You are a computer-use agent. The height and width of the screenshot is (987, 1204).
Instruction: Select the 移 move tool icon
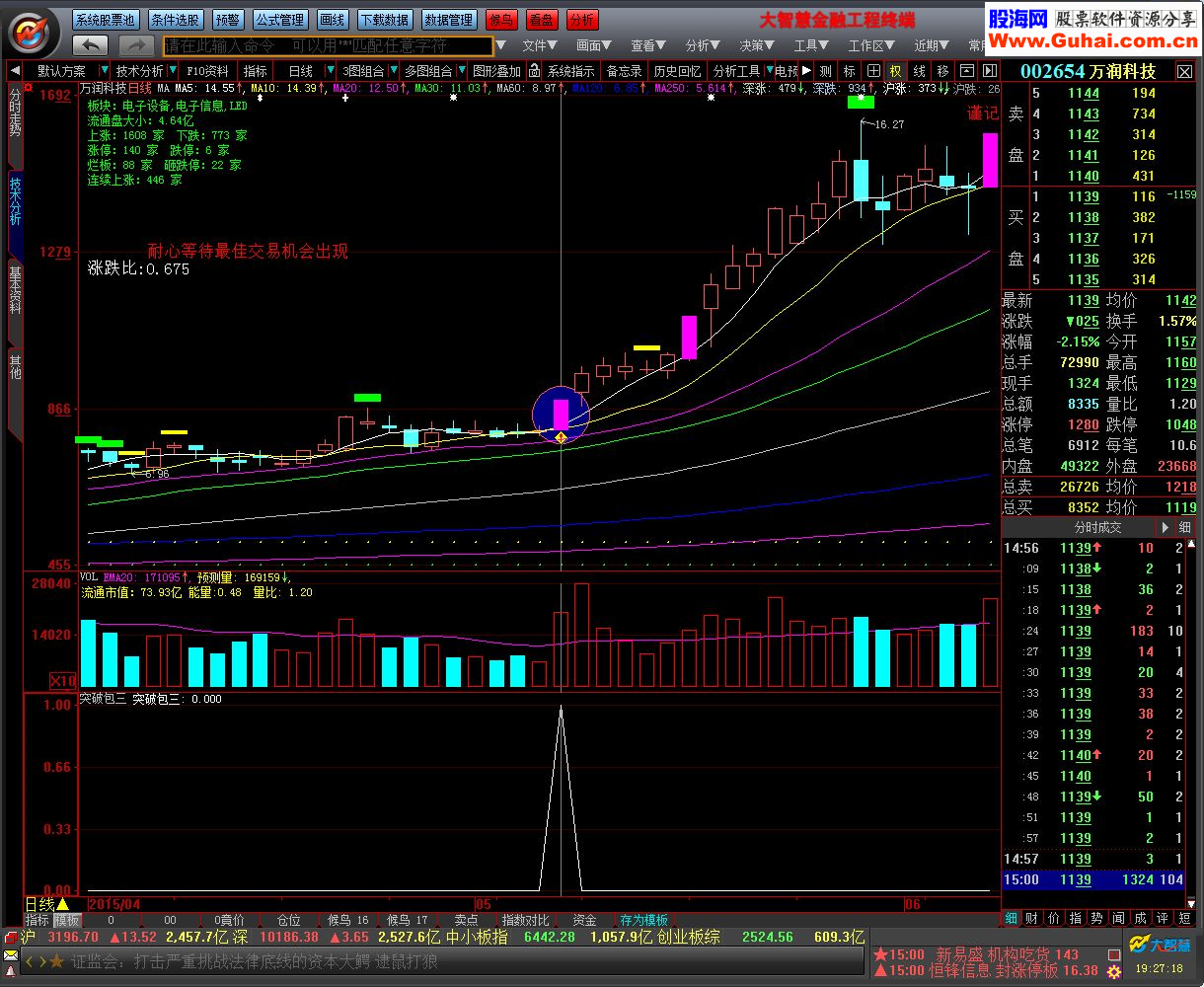[942, 71]
